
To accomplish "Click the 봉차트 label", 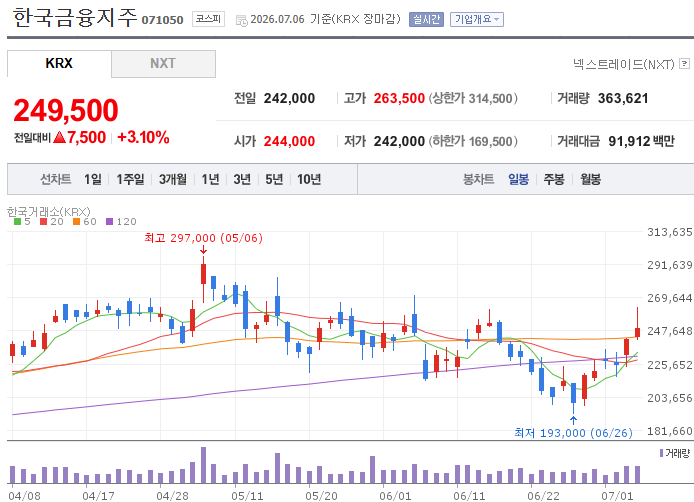I will click(478, 179).
